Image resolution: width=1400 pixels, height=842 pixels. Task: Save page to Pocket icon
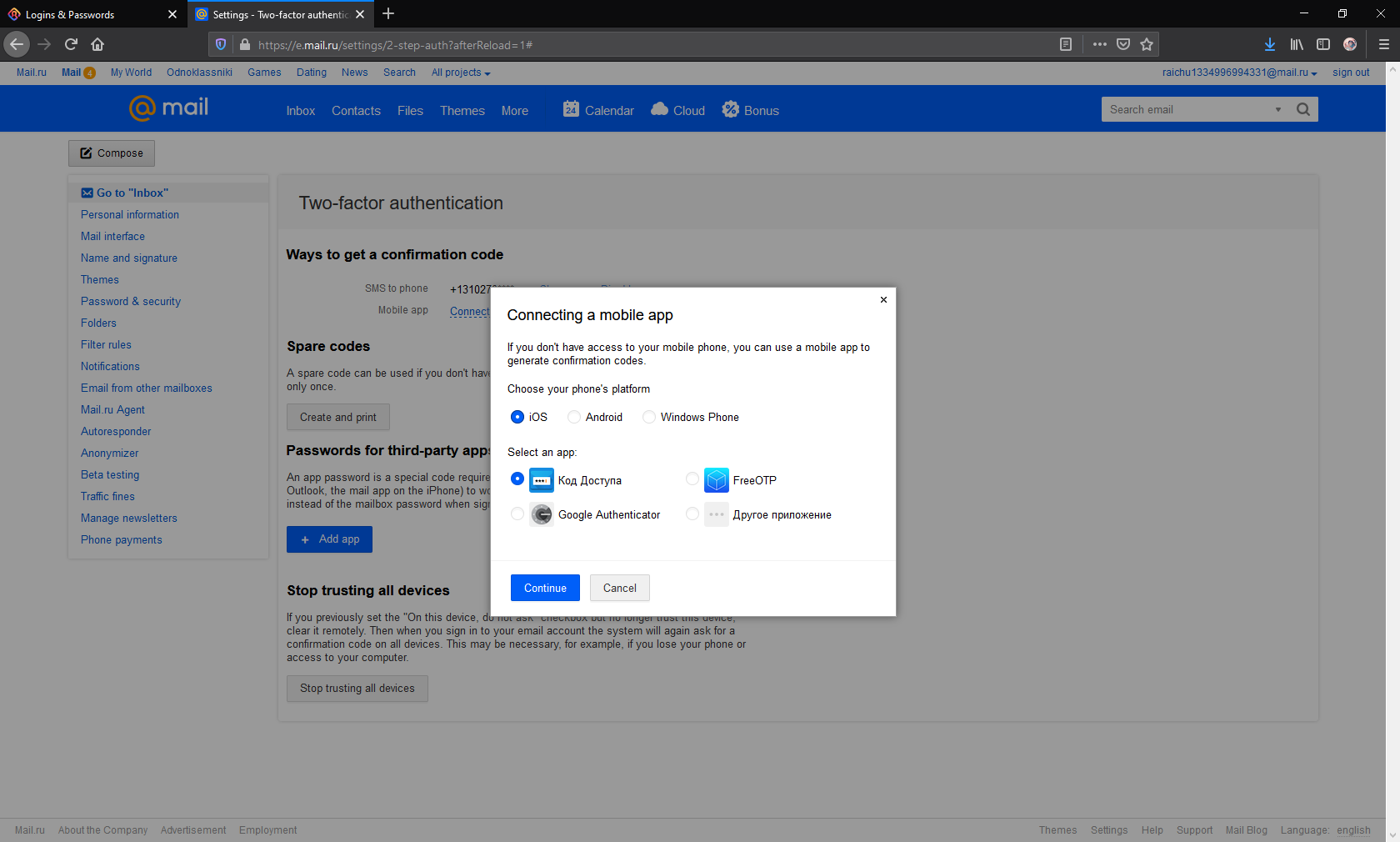point(1123,44)
